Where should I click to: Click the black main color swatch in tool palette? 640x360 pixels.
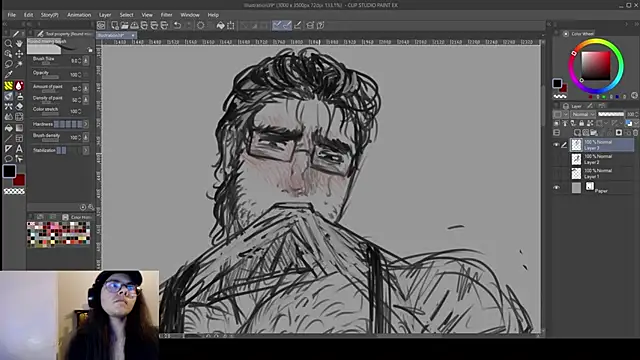[x=9, y=171]
